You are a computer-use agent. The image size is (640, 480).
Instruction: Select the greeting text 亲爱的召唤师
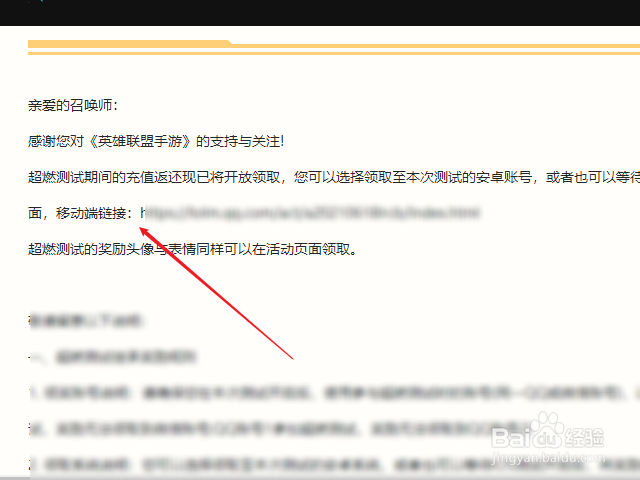73,105
